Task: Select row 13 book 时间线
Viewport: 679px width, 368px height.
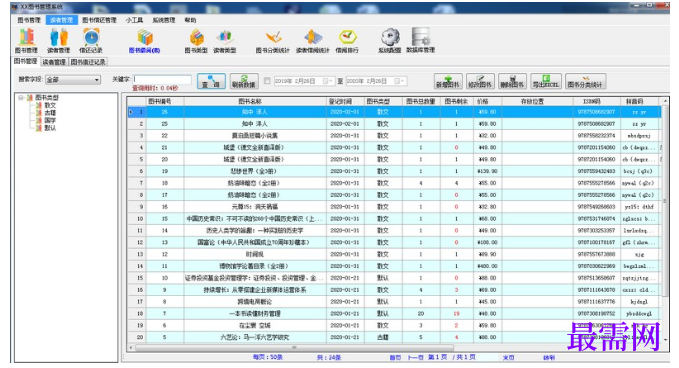Action: (x=394, y=254)
